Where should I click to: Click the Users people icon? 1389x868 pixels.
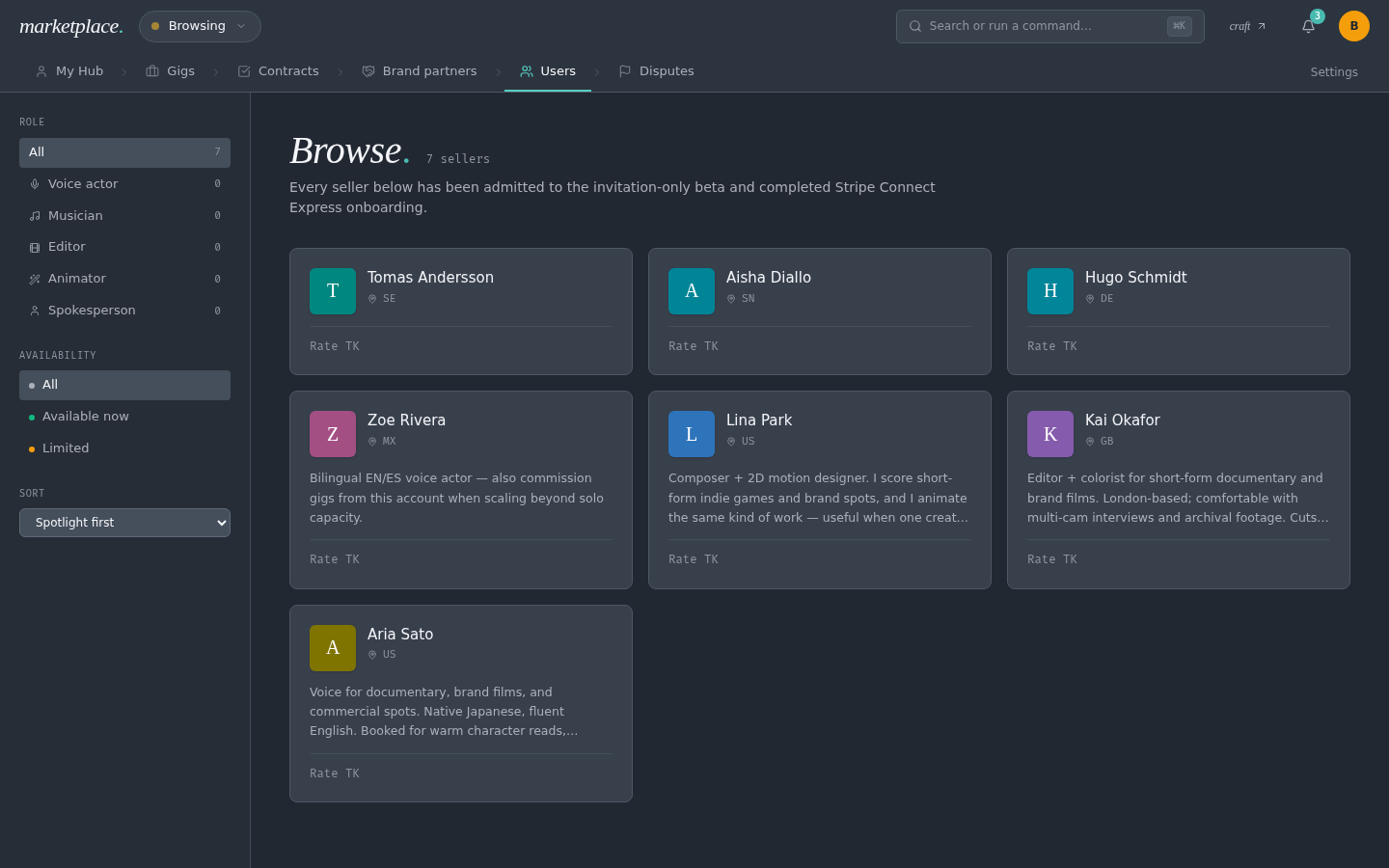click(527, 71)
